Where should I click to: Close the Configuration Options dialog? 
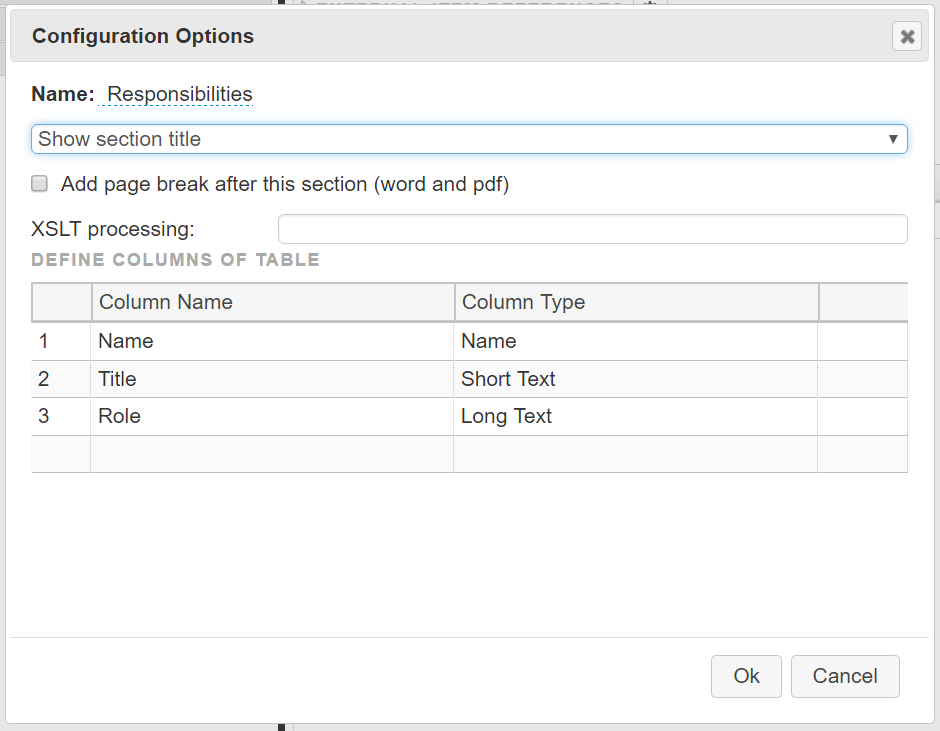[906, 37]
